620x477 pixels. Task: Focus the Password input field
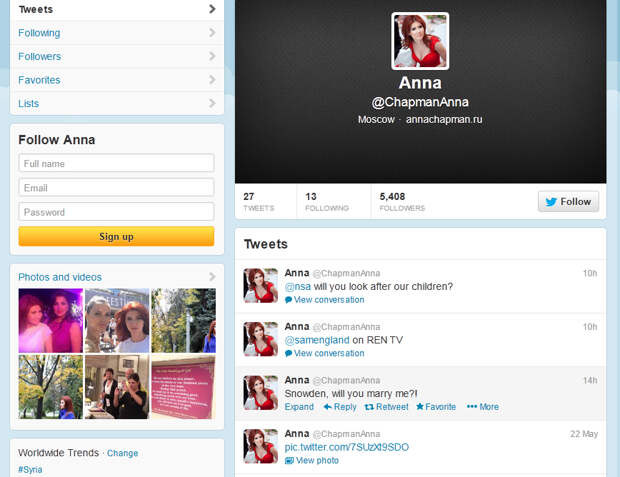(x=116, y=212)
